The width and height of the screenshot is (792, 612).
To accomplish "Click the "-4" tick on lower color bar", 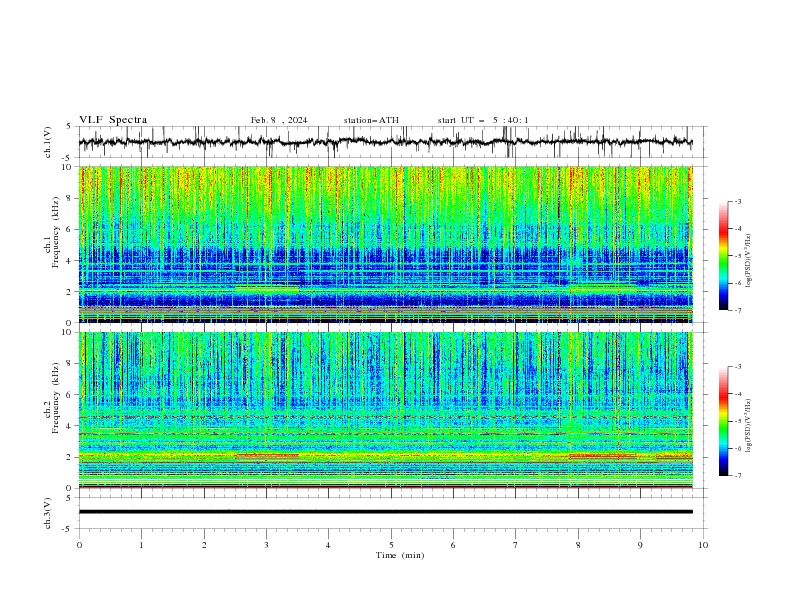I will (x=738, y=394).
